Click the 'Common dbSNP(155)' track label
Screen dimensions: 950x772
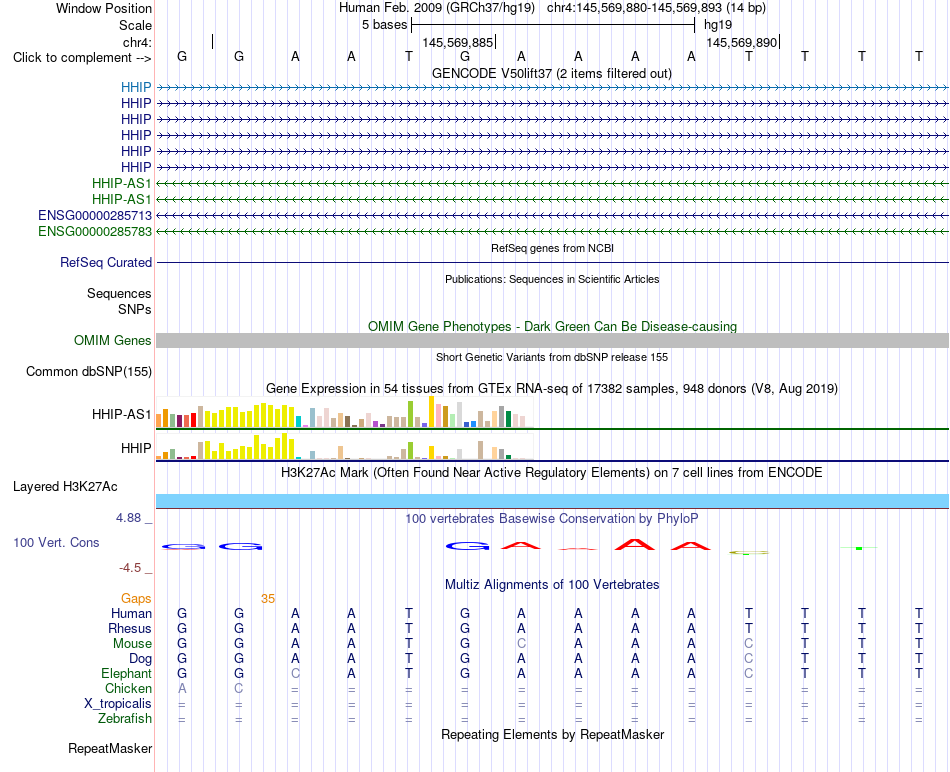pos(88,371)
